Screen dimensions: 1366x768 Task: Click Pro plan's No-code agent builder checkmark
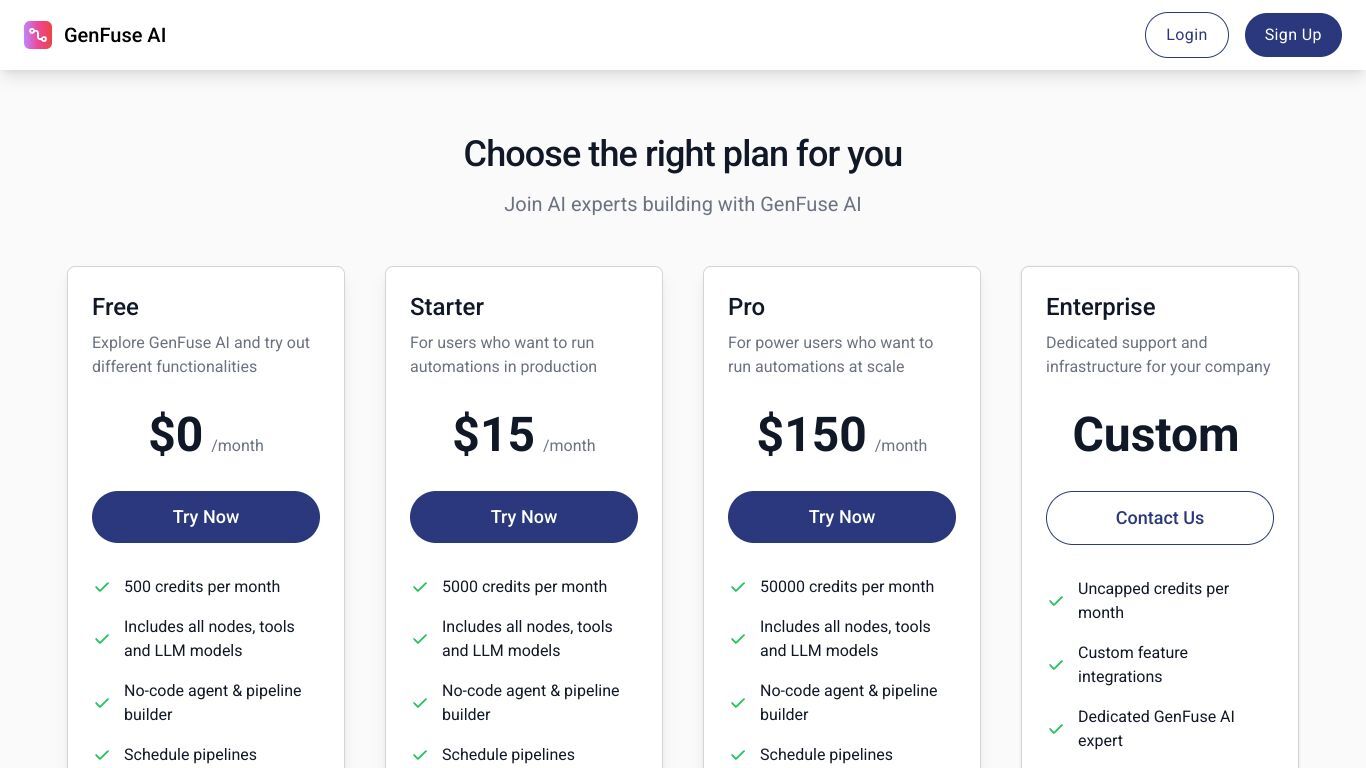pyautogui.click(x=738, y=703)
